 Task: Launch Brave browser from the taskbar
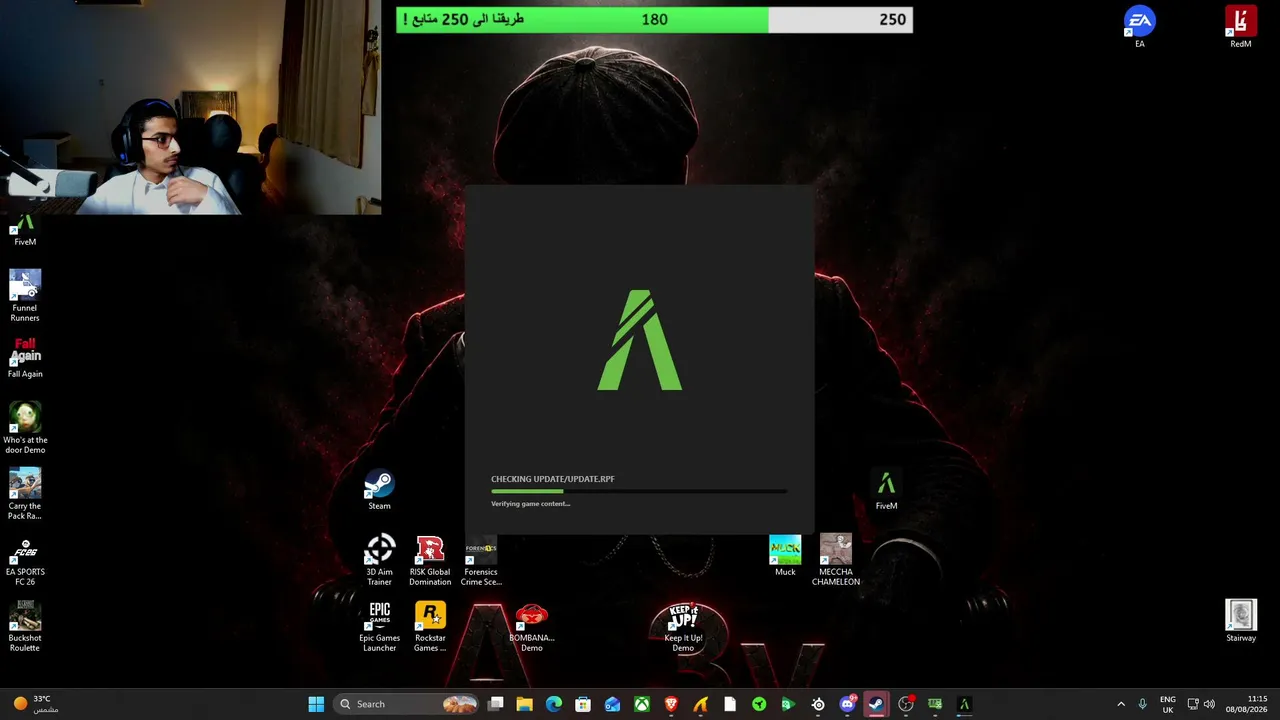pyautogui.click(x=671, y=704)
